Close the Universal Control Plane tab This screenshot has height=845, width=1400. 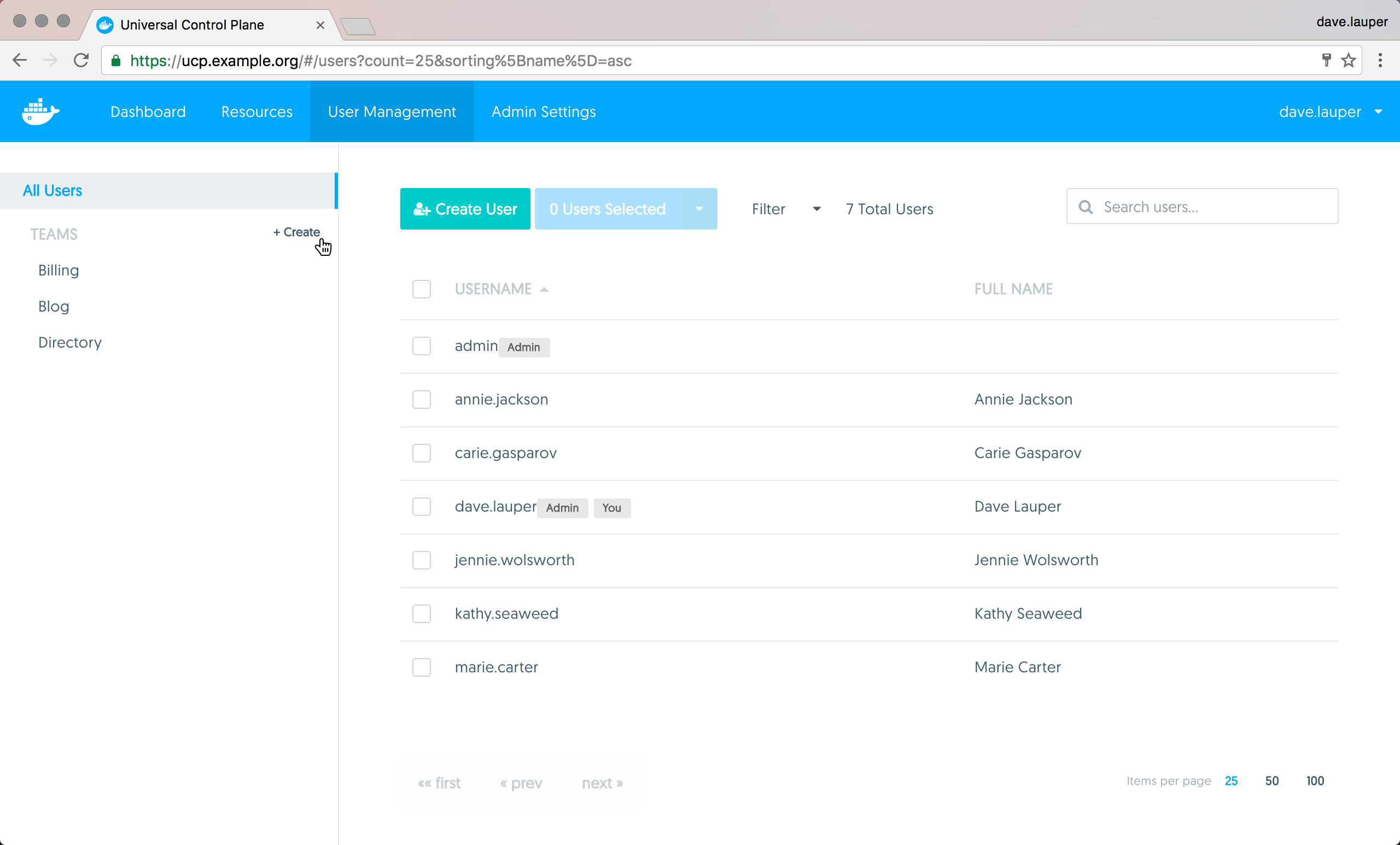click(320, 25)
